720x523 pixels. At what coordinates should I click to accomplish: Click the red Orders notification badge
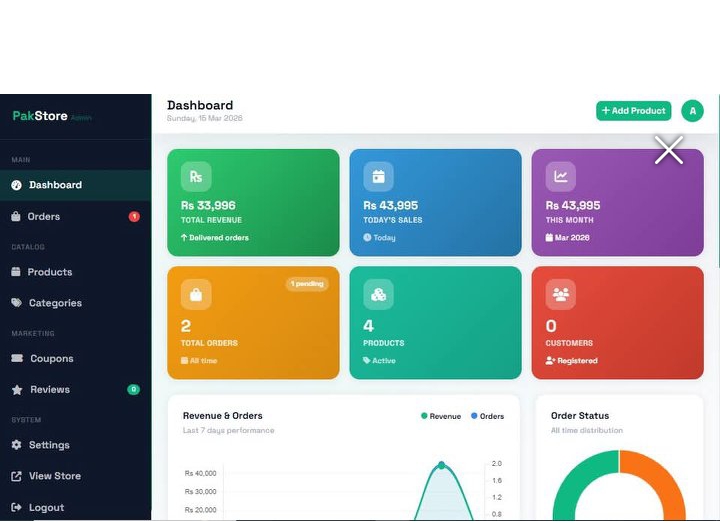click(x=134, y=216)
